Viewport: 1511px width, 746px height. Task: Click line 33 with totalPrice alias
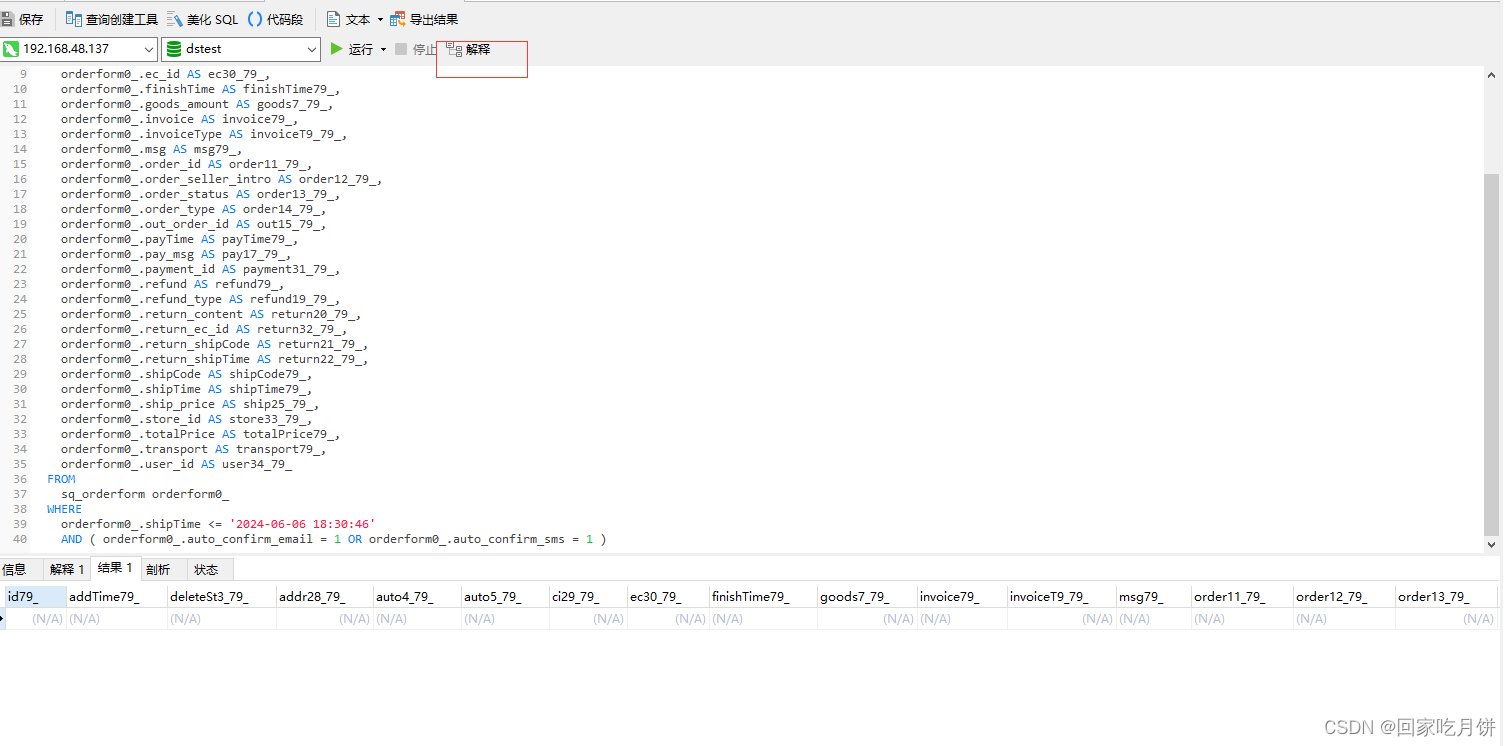point(200,434)
